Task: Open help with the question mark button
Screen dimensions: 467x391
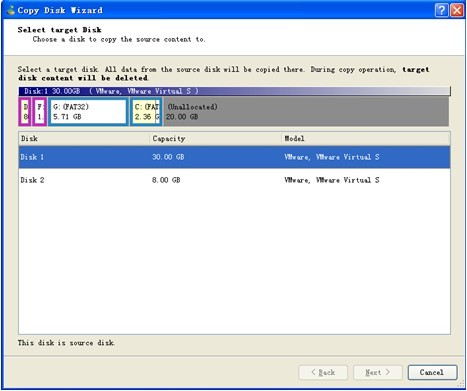Action: coord(441,10)
